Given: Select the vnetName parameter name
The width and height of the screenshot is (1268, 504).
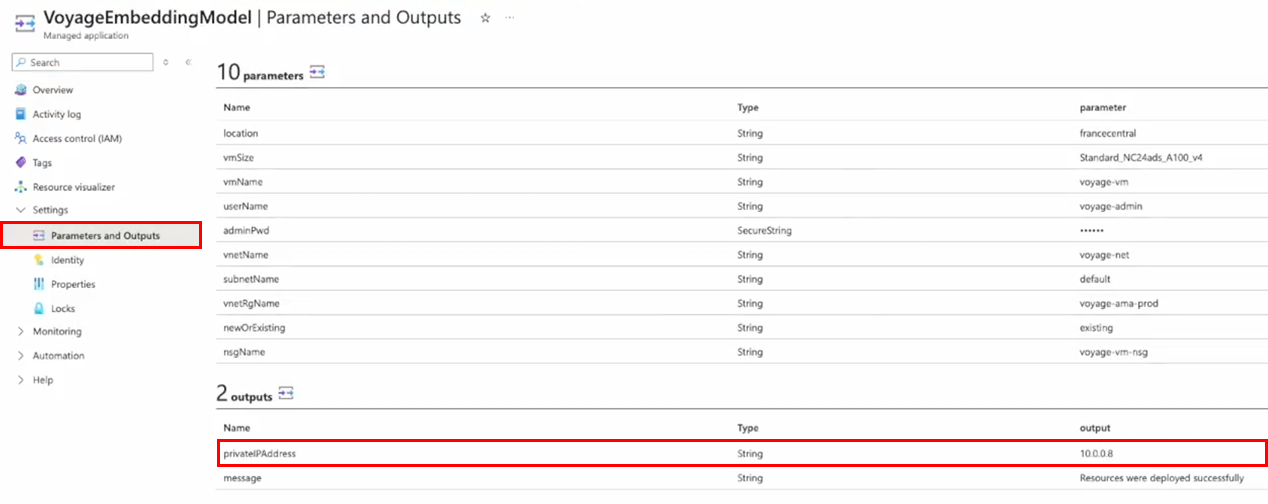Looking at the screenshot, I should (x=246, y=255).
